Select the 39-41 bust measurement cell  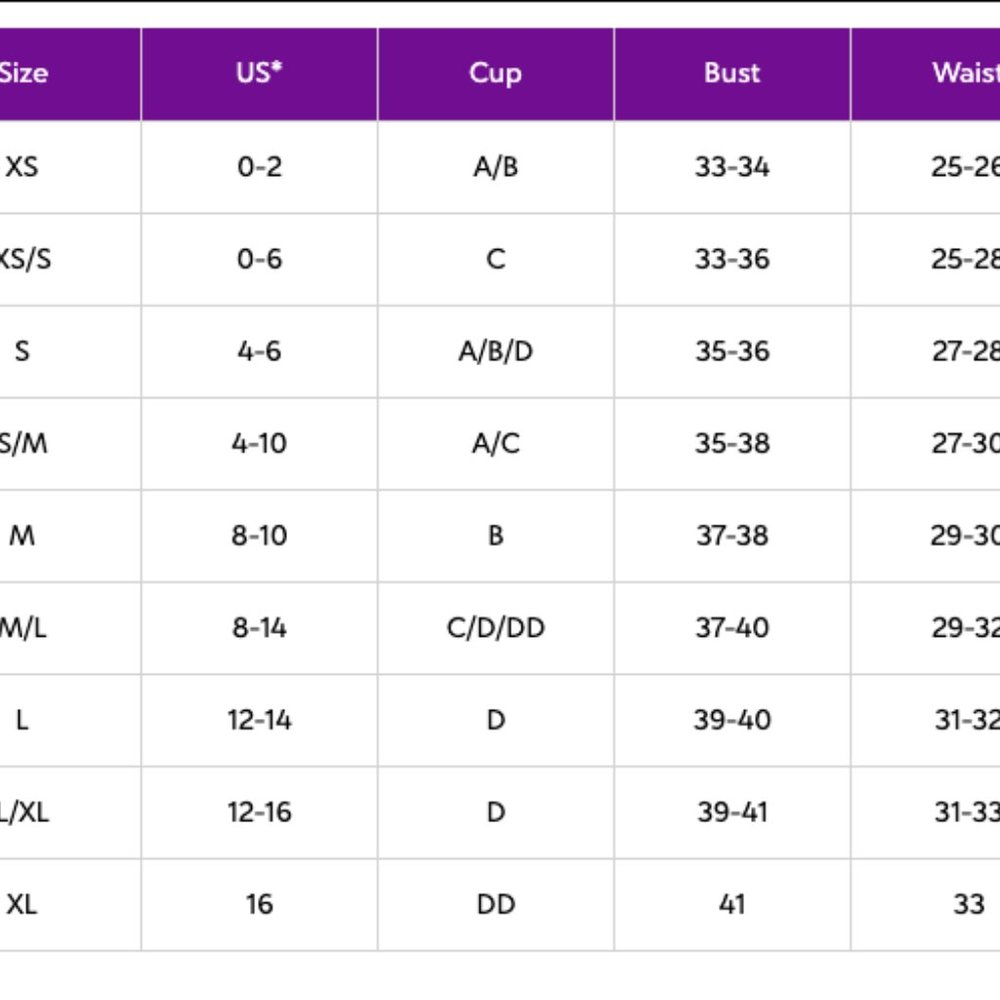(x=732, y=811)
